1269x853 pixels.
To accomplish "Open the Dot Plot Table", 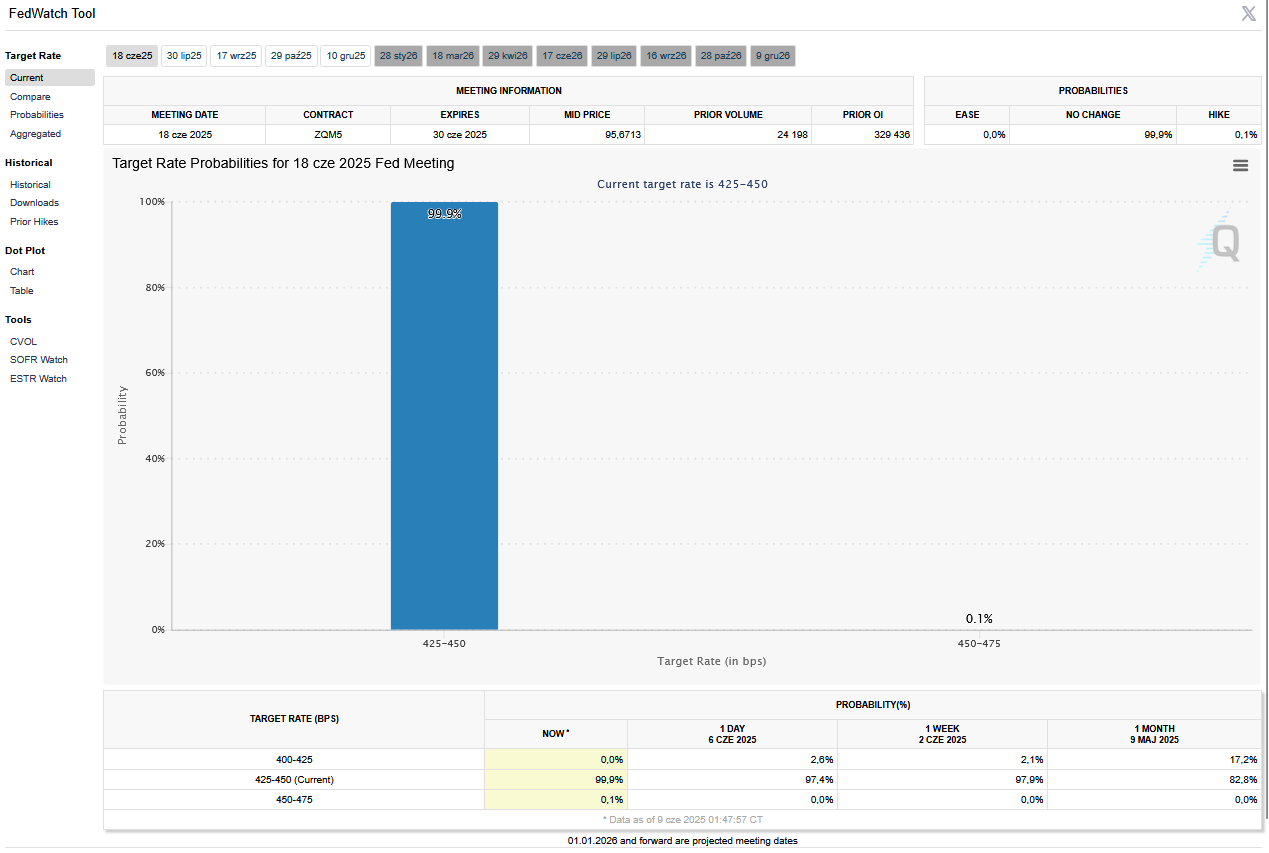I will 22,291.
